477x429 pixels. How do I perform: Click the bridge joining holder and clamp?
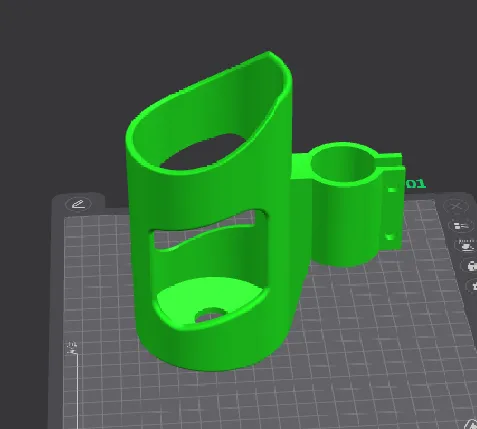[x=300, y=167]
